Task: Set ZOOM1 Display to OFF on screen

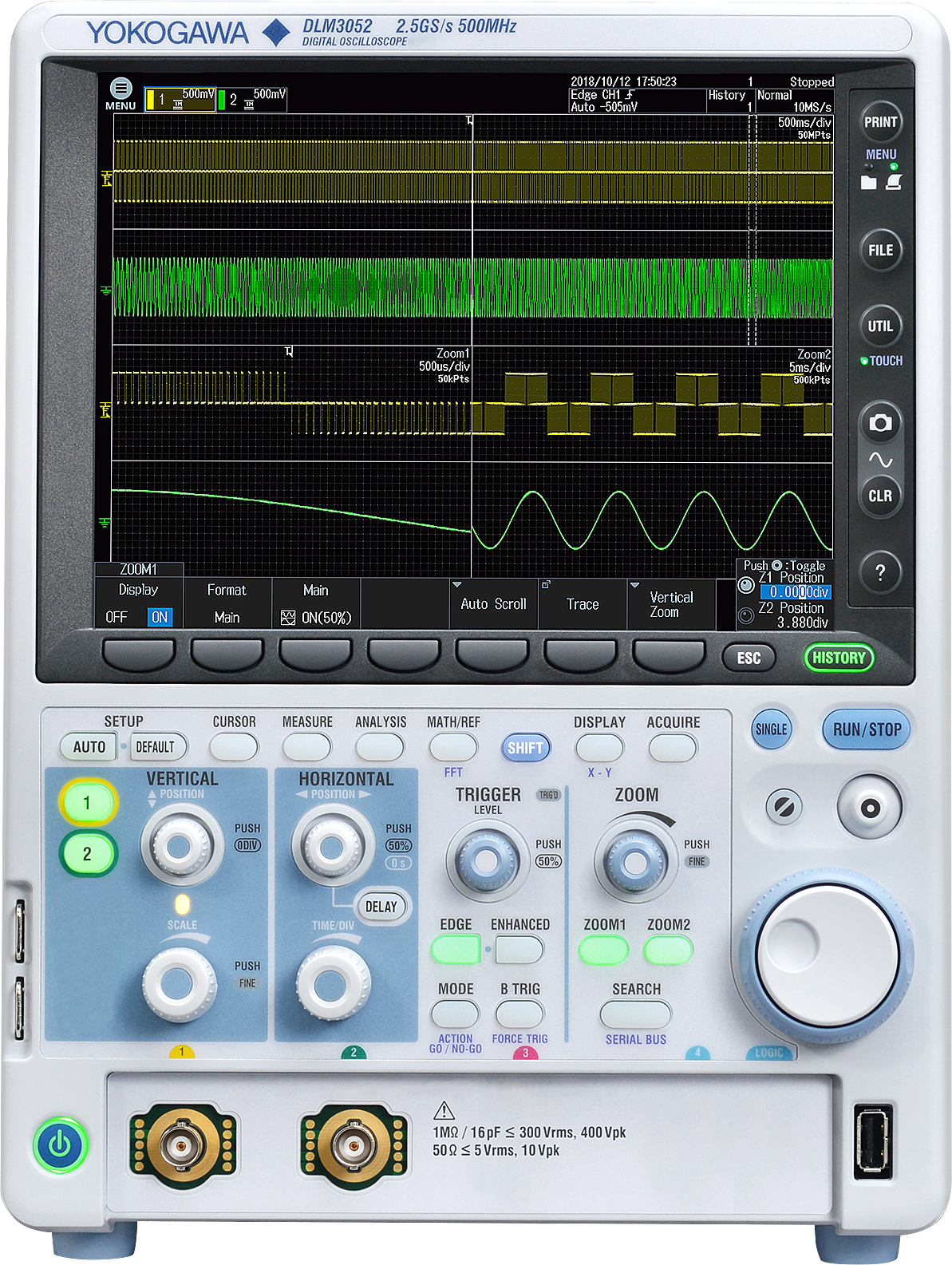Action: 117,617
